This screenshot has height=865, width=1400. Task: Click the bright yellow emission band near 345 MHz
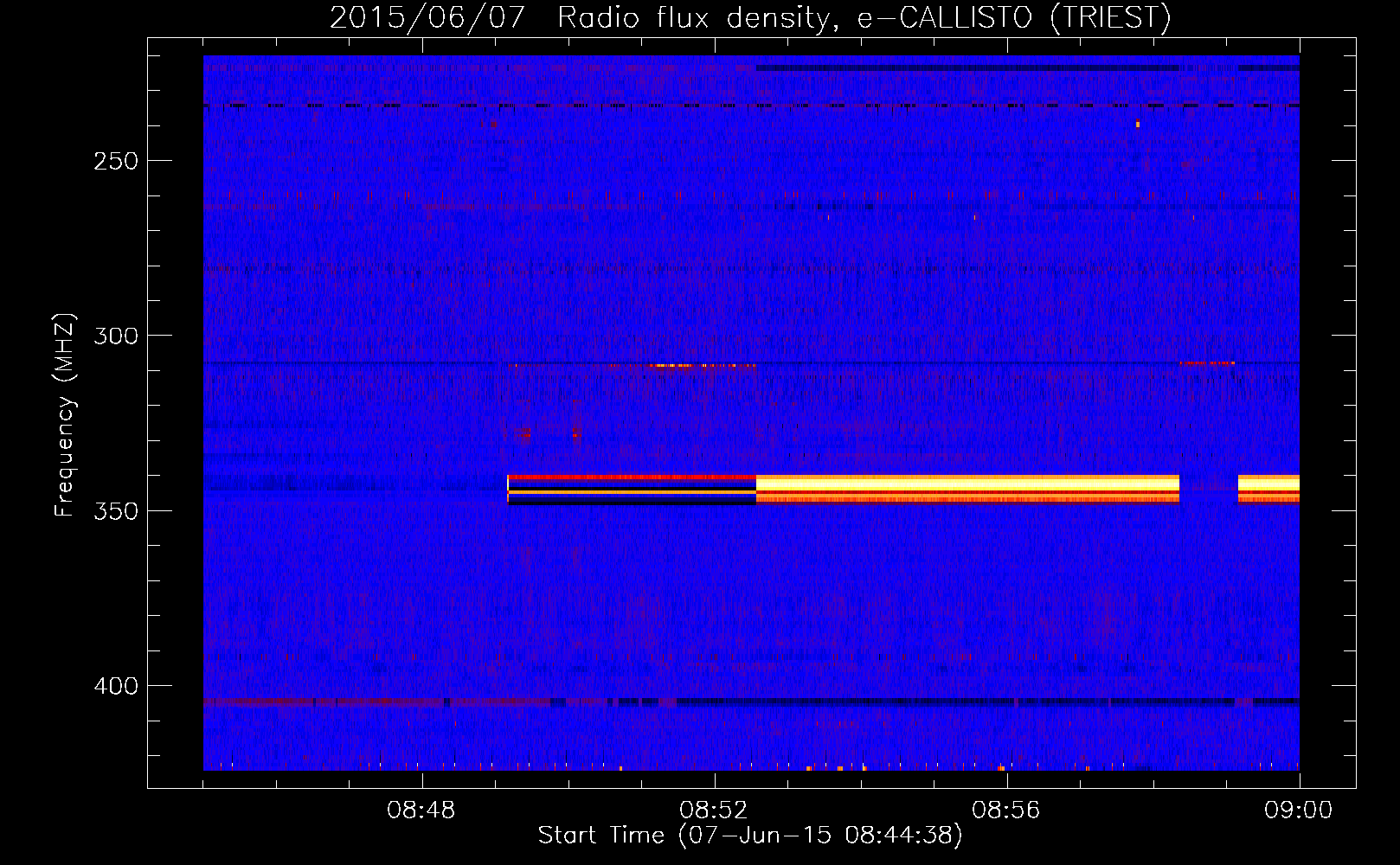click(x=967, y=489)
